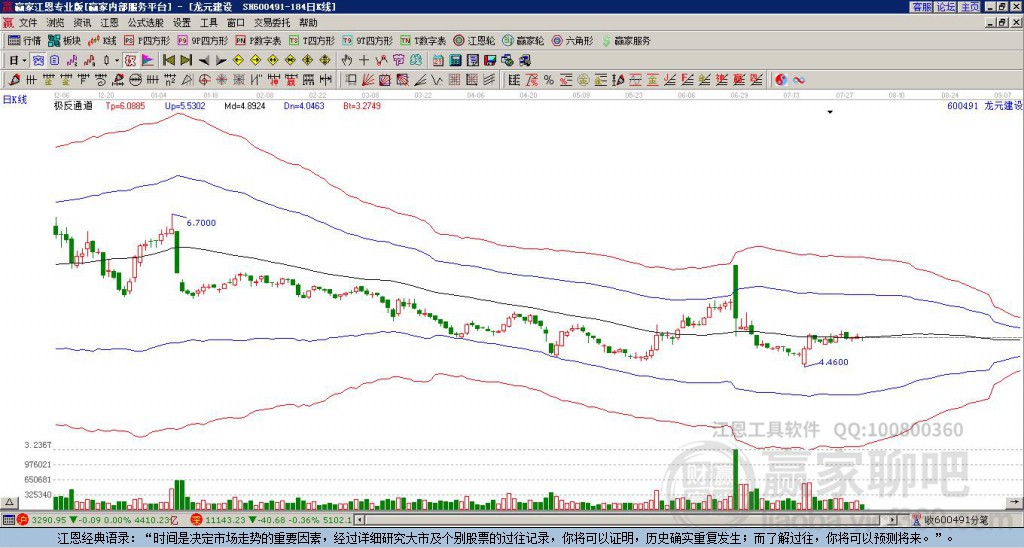Viewport: 1024px width, 548px height.
Task: Step chart right with black right arrow
Action: tap(221, 61)
